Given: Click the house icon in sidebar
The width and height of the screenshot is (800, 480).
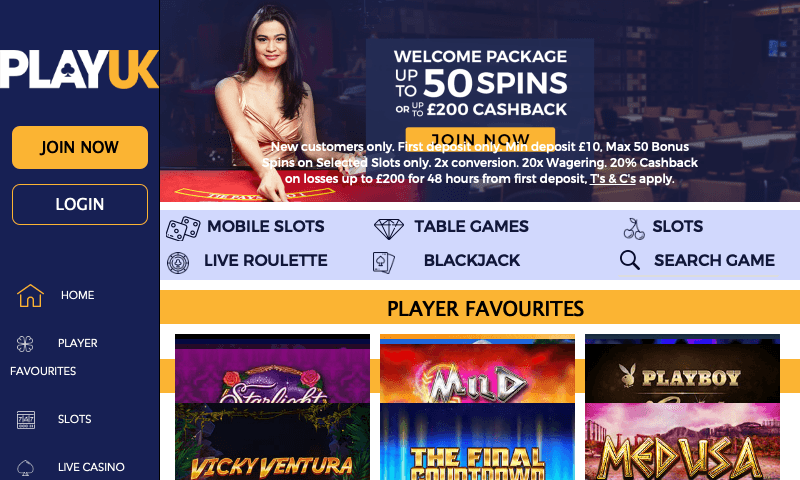Looking at the screenshot, I should point(30,295).
